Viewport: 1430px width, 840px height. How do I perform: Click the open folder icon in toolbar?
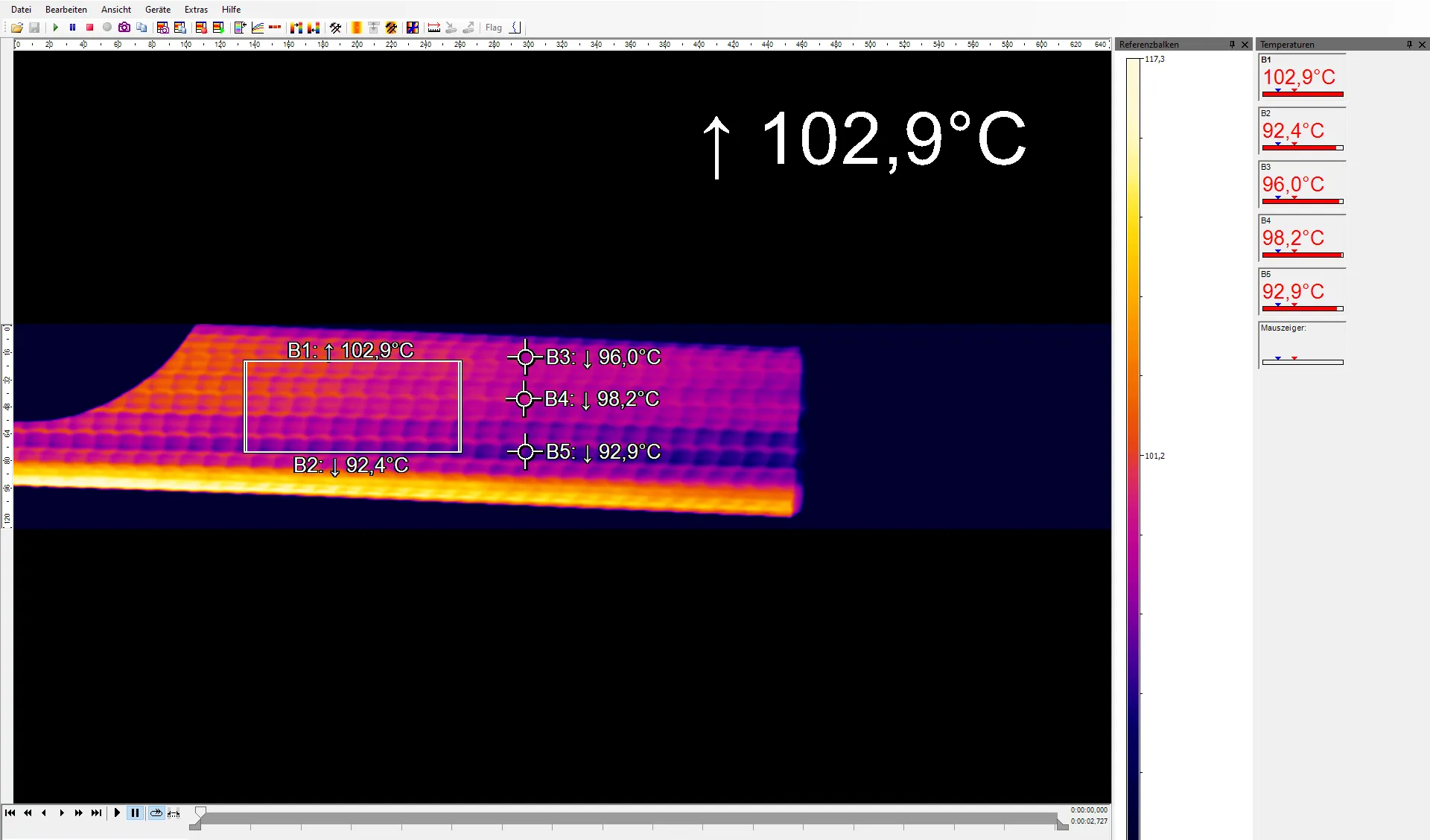(x=16, y=28)
